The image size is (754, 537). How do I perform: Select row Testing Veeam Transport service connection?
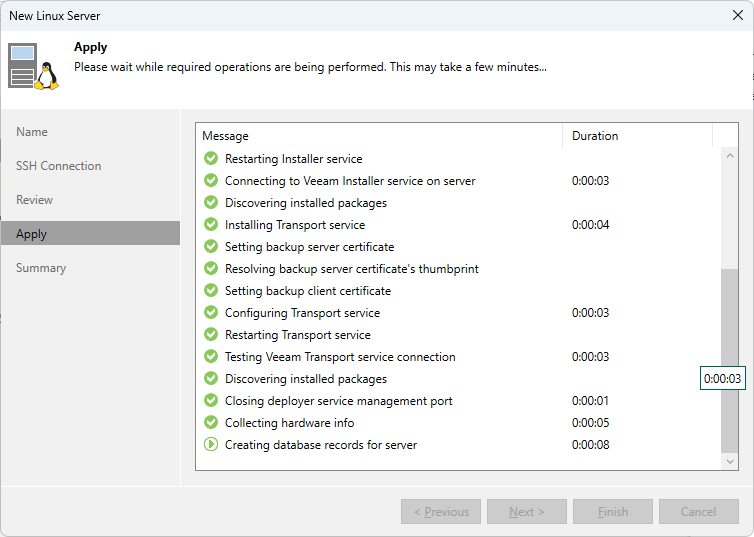pos(459,356)
